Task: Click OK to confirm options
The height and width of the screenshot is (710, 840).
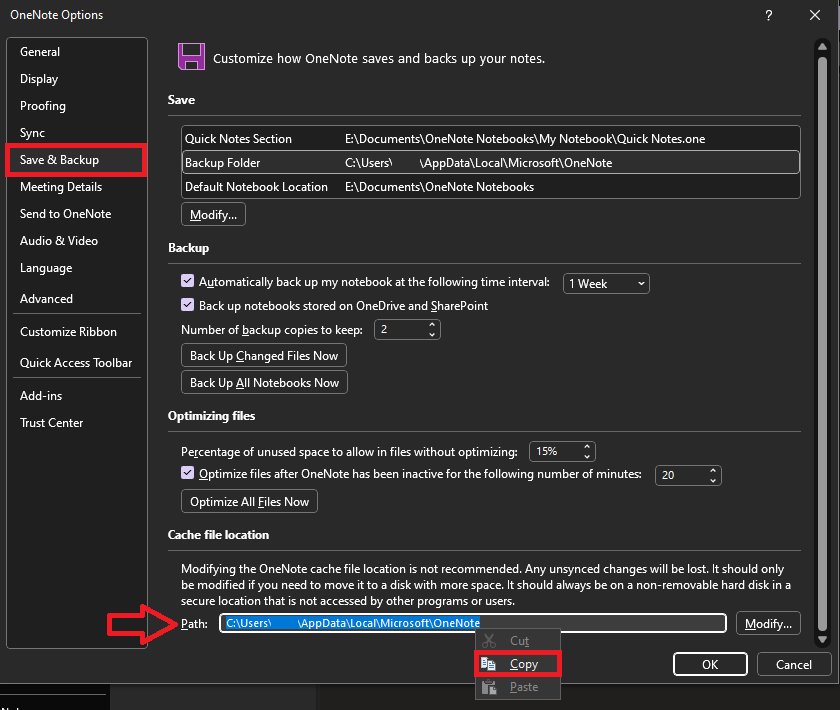Action: [710, 664]
